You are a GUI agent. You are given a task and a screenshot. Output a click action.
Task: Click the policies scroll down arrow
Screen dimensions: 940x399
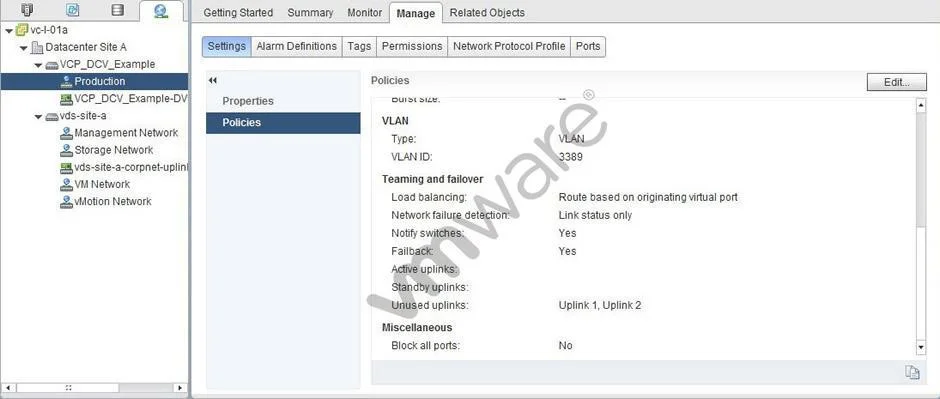(921, 347)
